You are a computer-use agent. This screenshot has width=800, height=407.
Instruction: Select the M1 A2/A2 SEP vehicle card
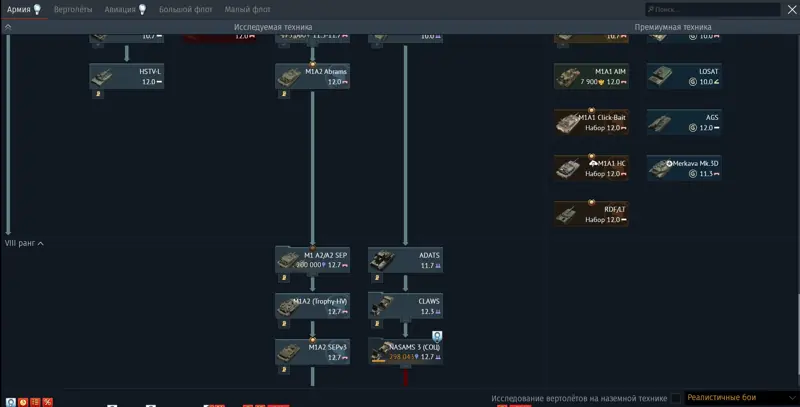[312, 260]
